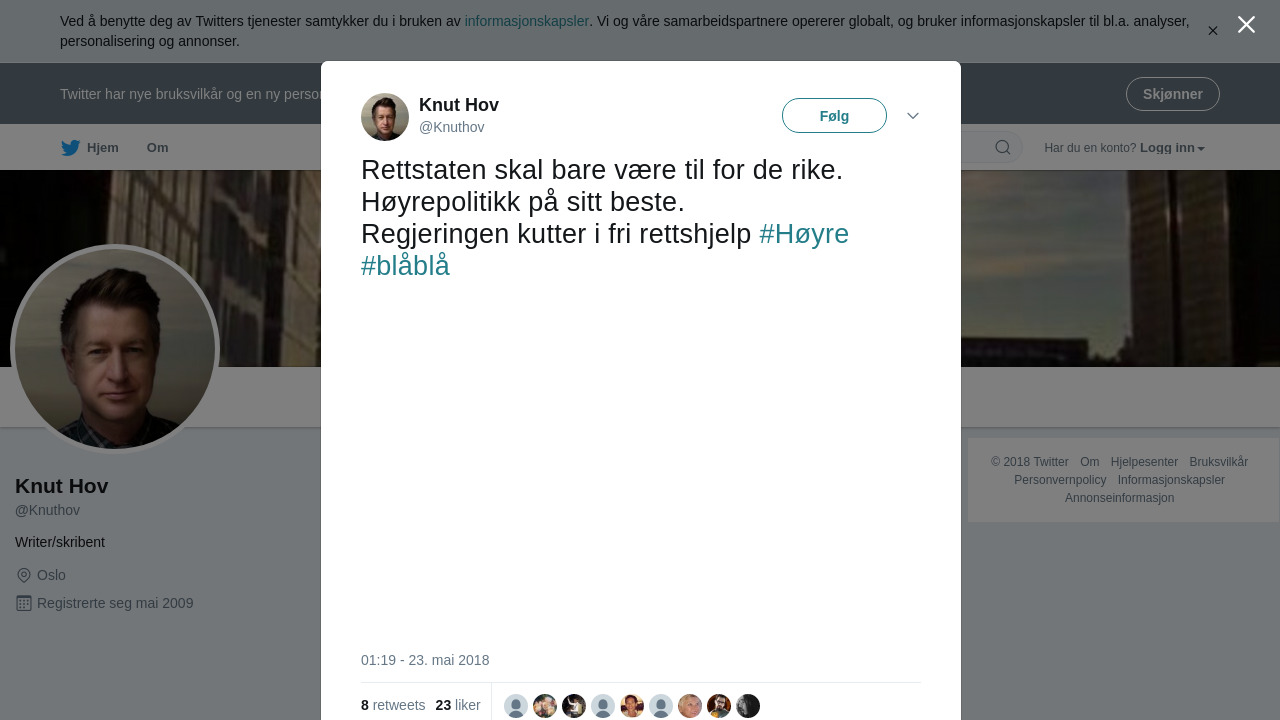View the 23 liker list
The height and width of the screenshot is (720, 1280).
tap(458, 705)
